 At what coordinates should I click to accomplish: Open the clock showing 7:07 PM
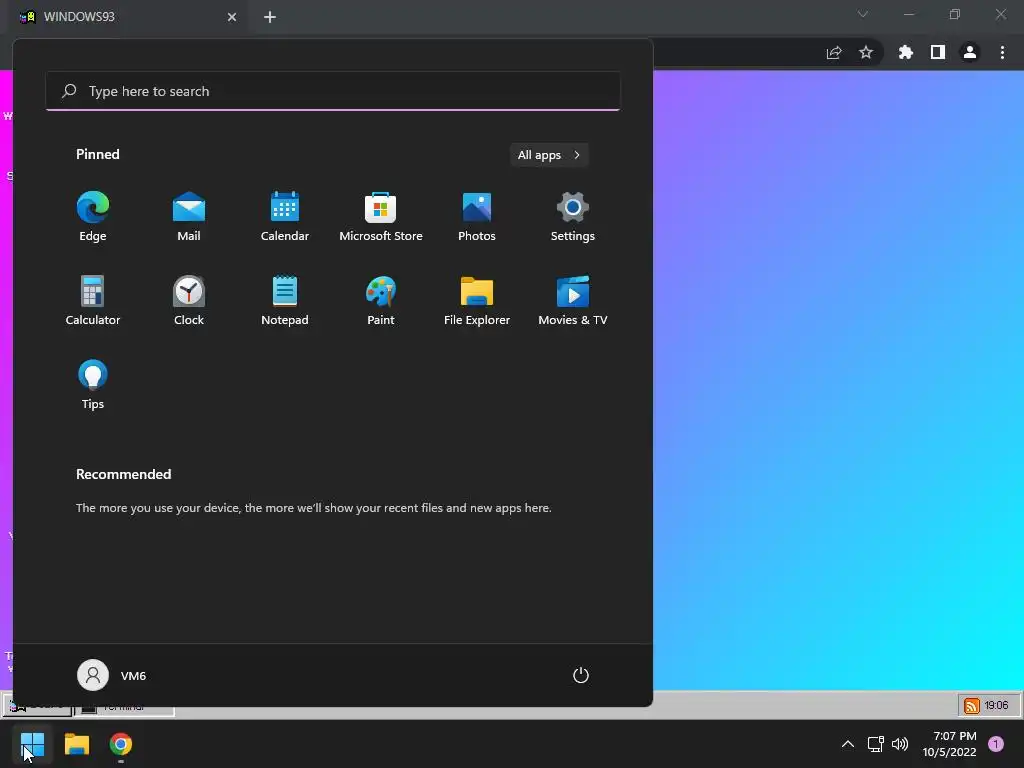click(x=950, y=744)
